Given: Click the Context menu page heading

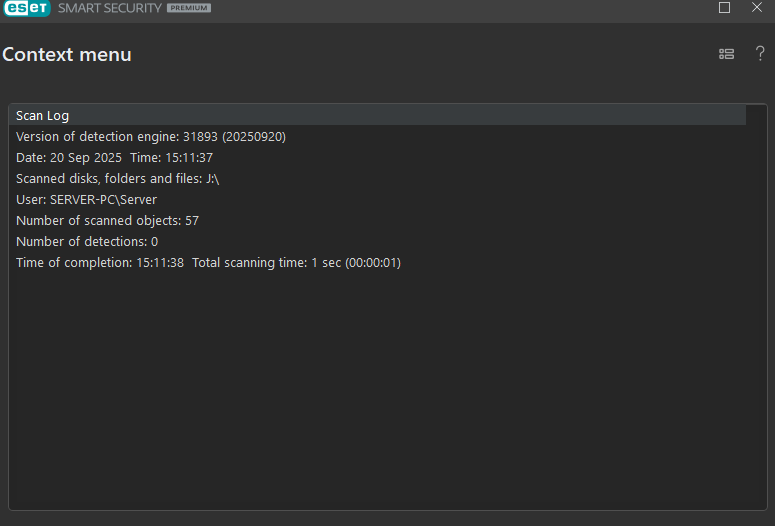Looking at the screenshot, I should (x=67, y=54).
